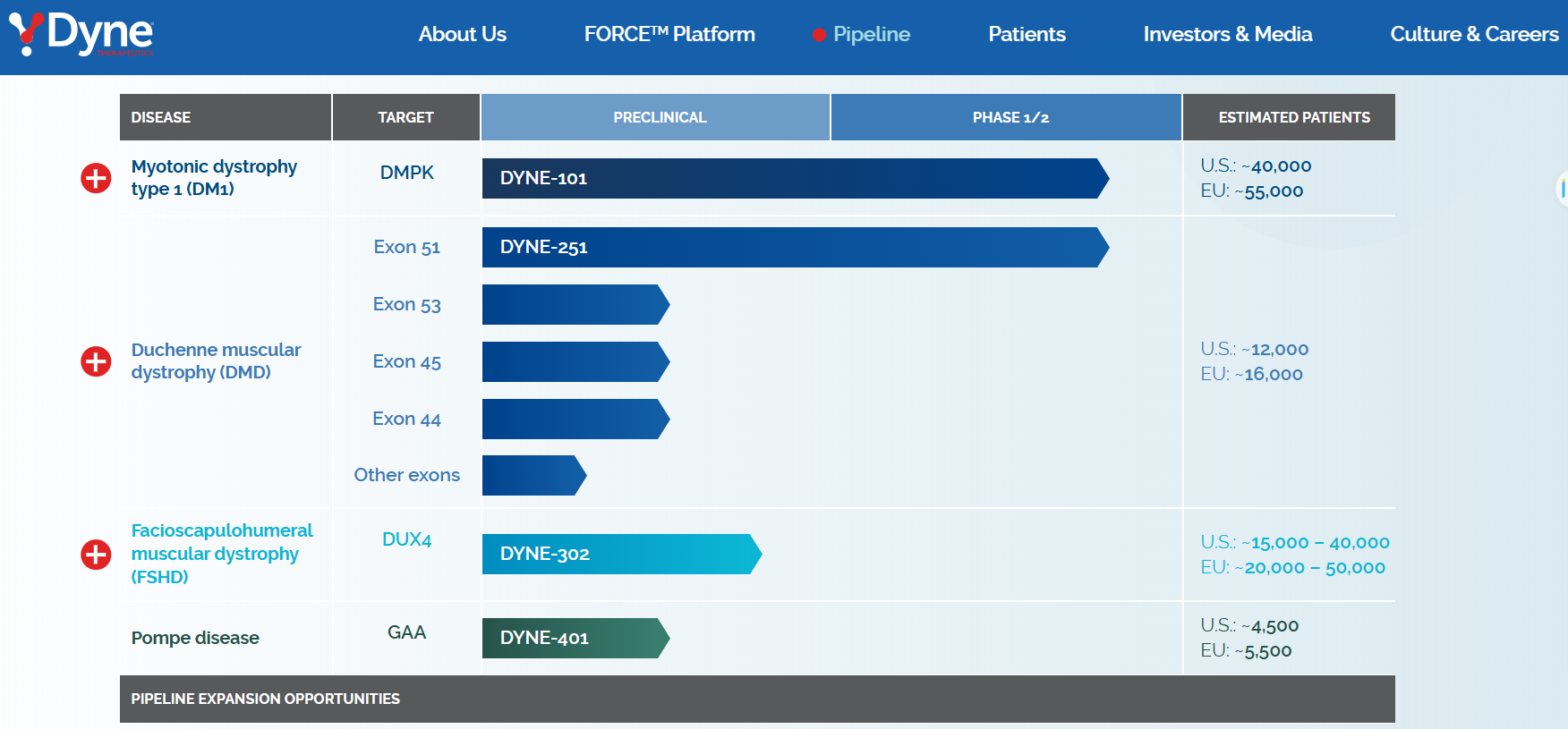Click the DUX4 target label
1568x729 pixels.
tap(406, 539)
